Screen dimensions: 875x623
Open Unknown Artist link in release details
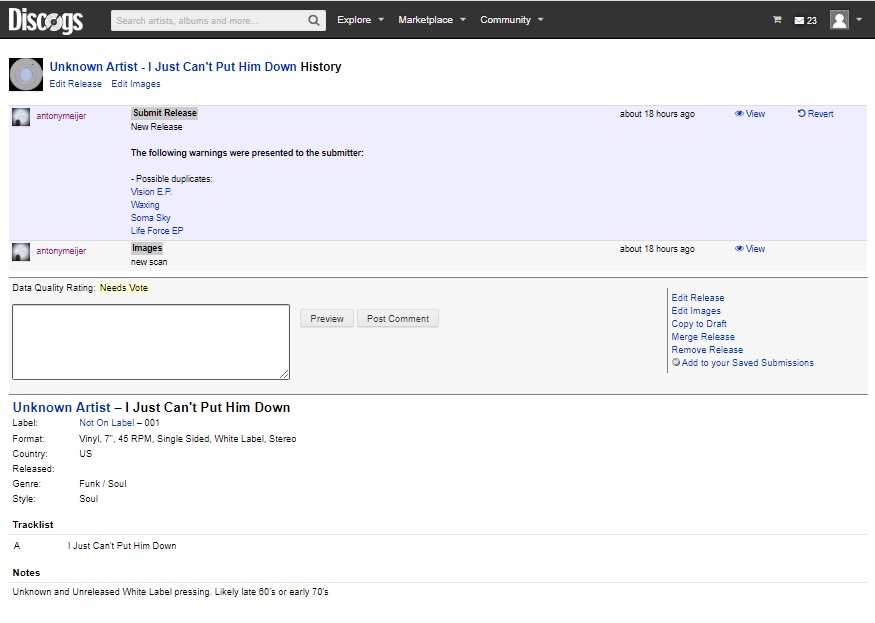(61, 408)
